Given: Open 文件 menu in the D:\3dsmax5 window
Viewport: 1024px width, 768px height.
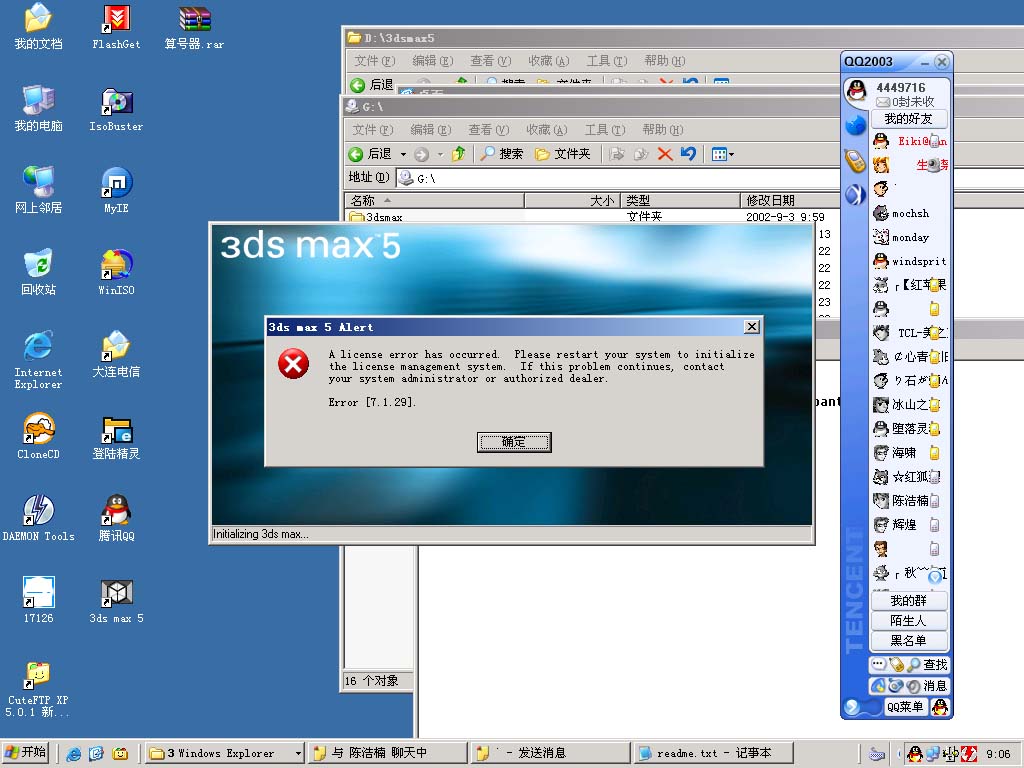Looking at the screenshot, I should click(375, 61).
